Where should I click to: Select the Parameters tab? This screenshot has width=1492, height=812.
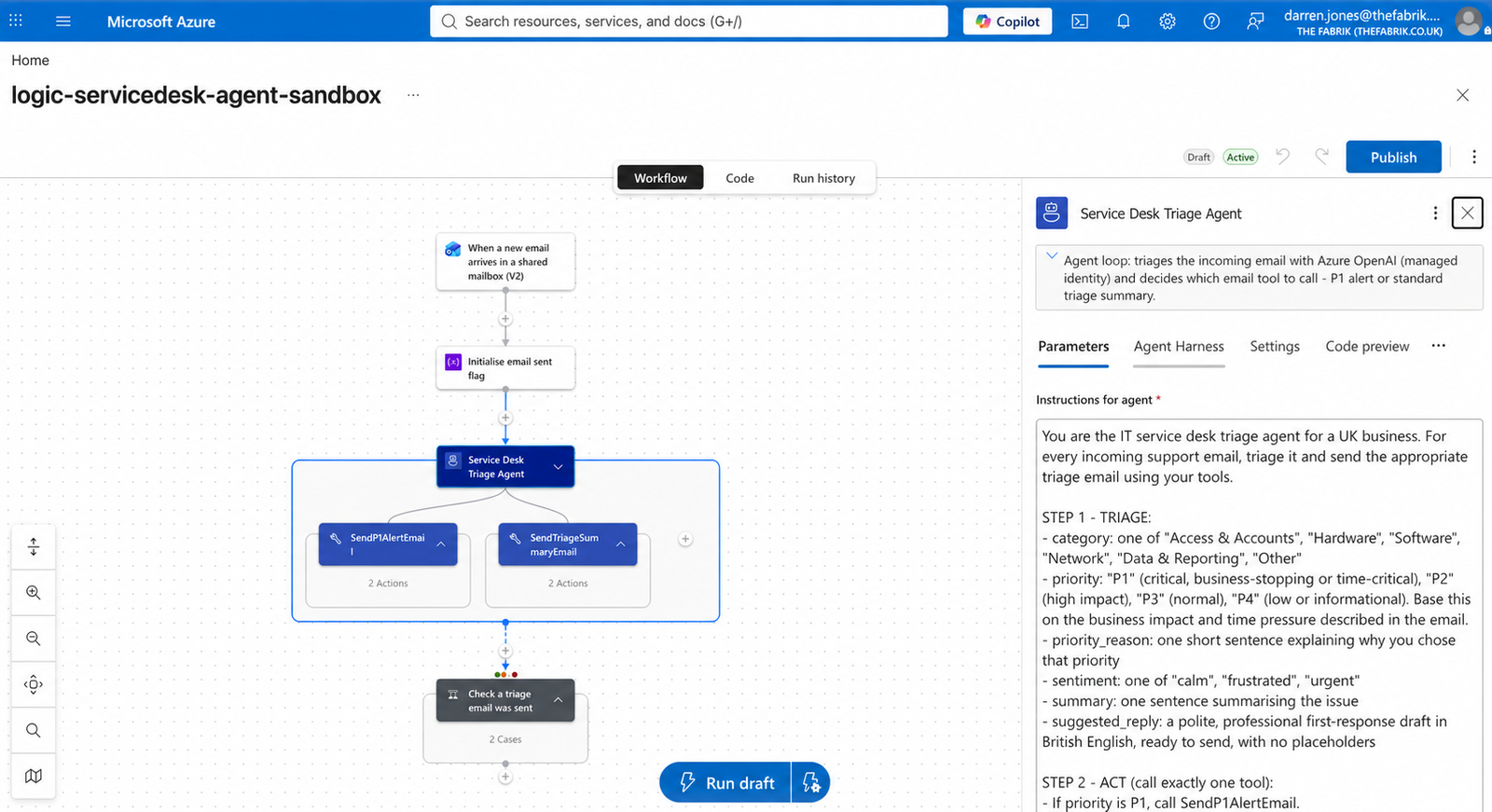coord(1073,346)
